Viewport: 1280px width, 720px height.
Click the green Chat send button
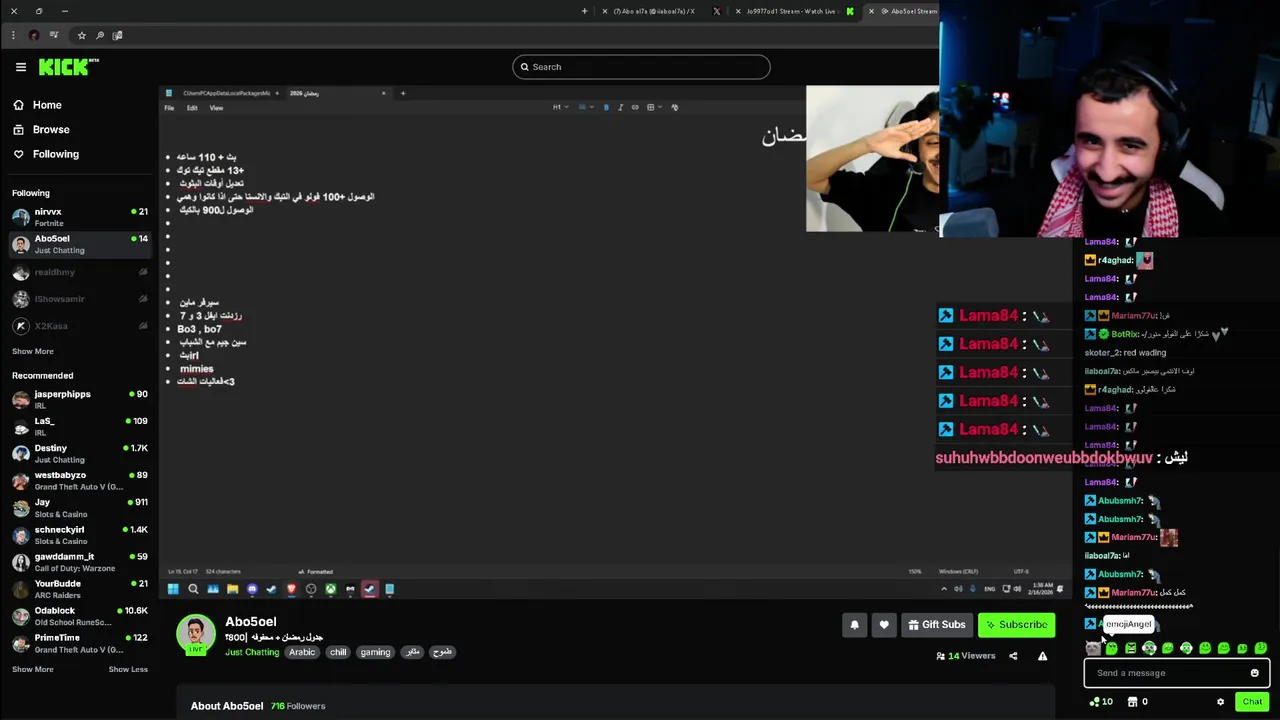[x=1252, y=702]
